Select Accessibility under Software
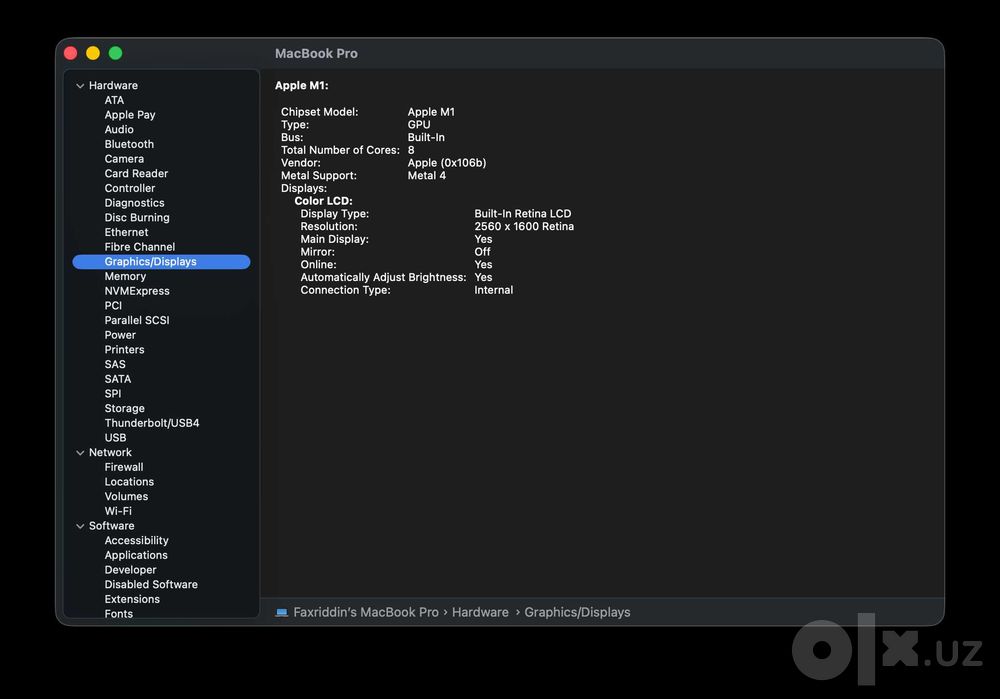The image size is (1000, 699). tap(136, 540)
